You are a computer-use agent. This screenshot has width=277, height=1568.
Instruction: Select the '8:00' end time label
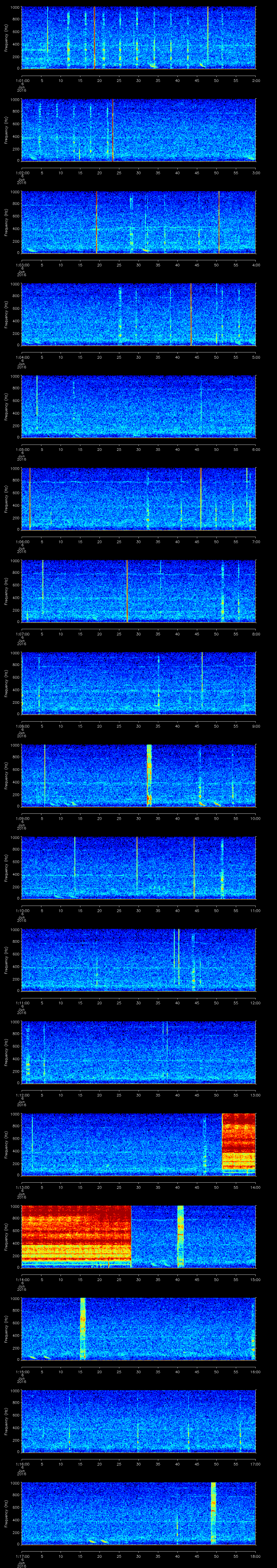(x=256, y=634)
